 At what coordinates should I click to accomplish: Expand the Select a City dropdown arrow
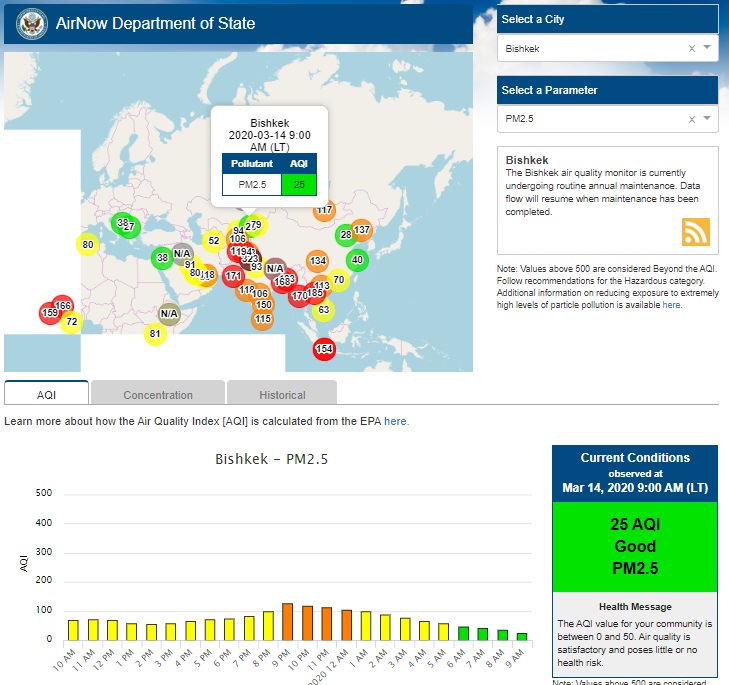click(x=707, y=48)
